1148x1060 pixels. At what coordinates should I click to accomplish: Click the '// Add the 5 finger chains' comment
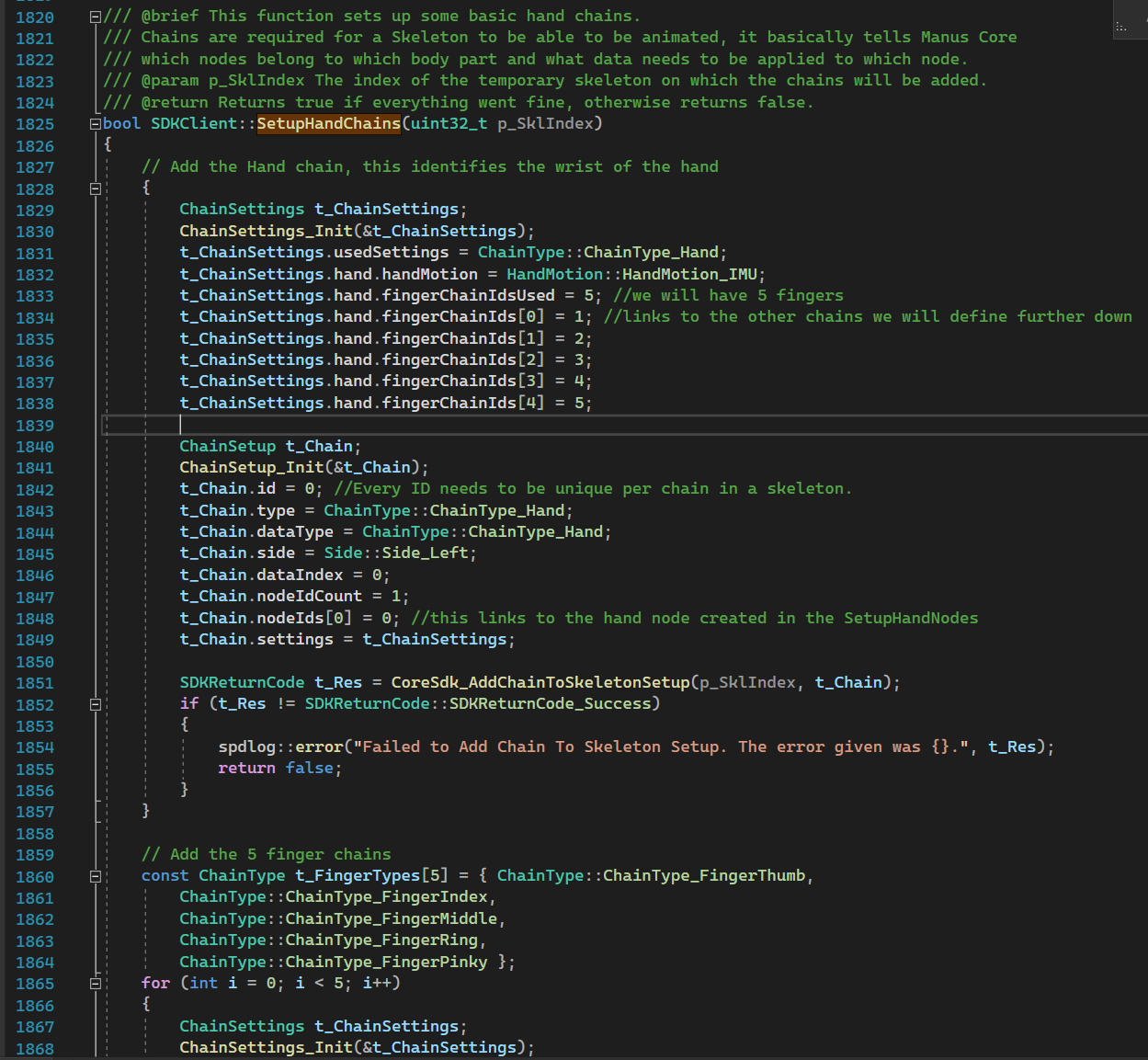pos(266,854)
